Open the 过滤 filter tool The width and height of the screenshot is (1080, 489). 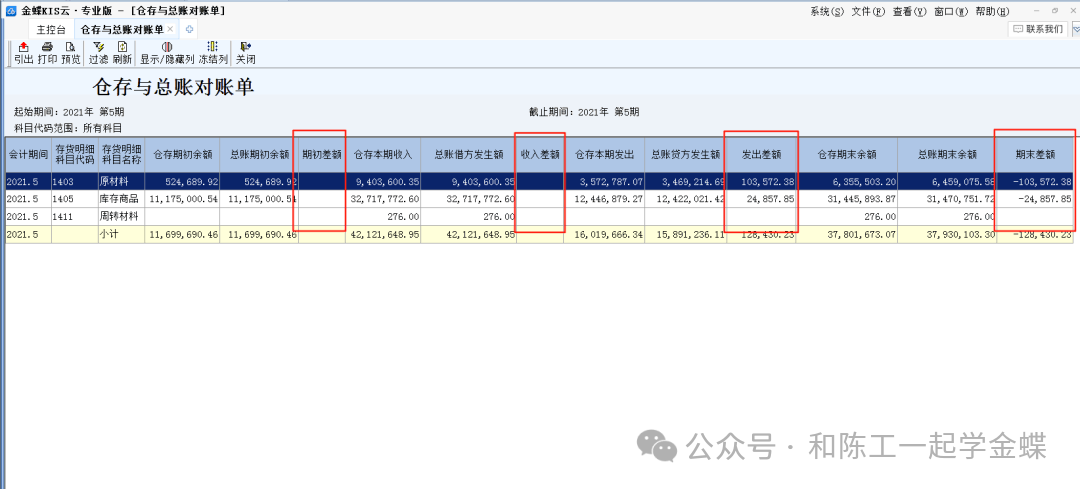tap(98, 52)
